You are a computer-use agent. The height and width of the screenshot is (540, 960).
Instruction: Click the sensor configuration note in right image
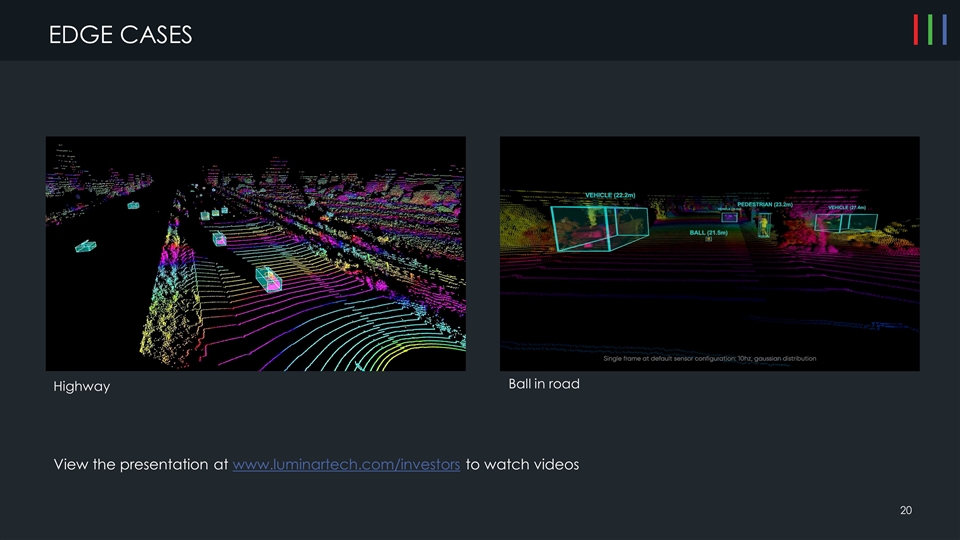click(709, 358)
